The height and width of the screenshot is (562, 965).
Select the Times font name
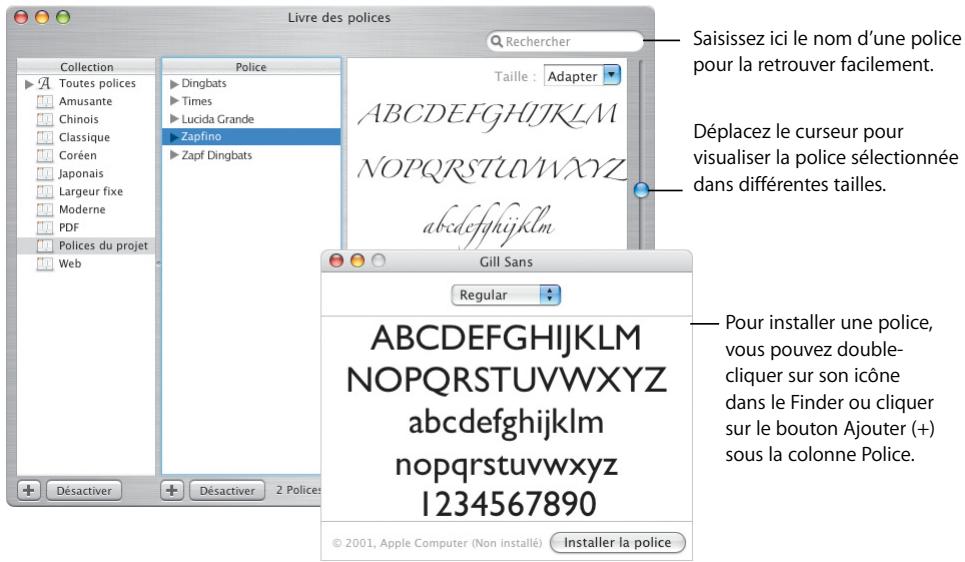tap(197, 101)
